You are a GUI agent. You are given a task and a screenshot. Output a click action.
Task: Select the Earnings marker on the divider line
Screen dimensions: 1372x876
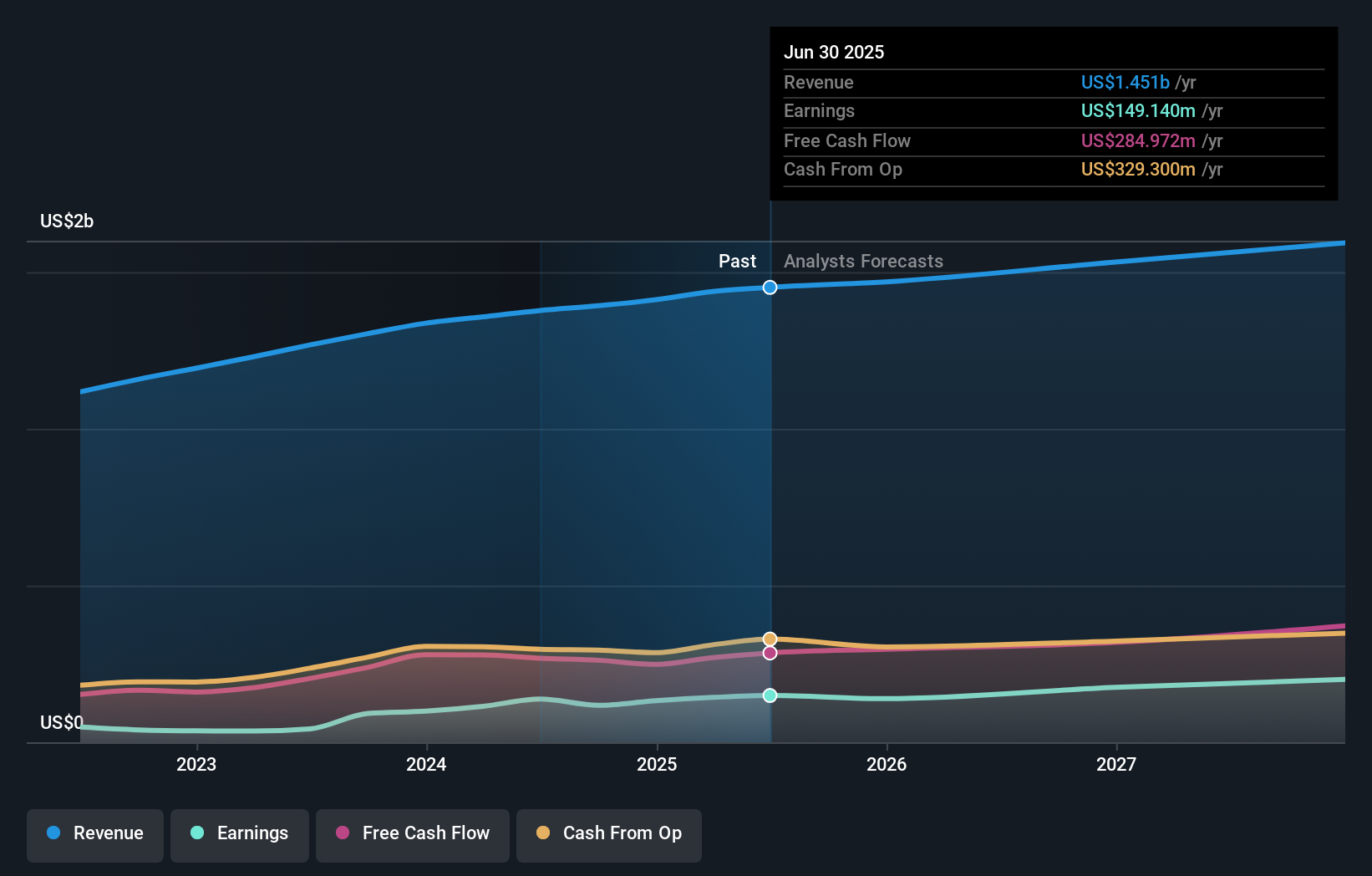pyautogui.click(x=770, y=695)
